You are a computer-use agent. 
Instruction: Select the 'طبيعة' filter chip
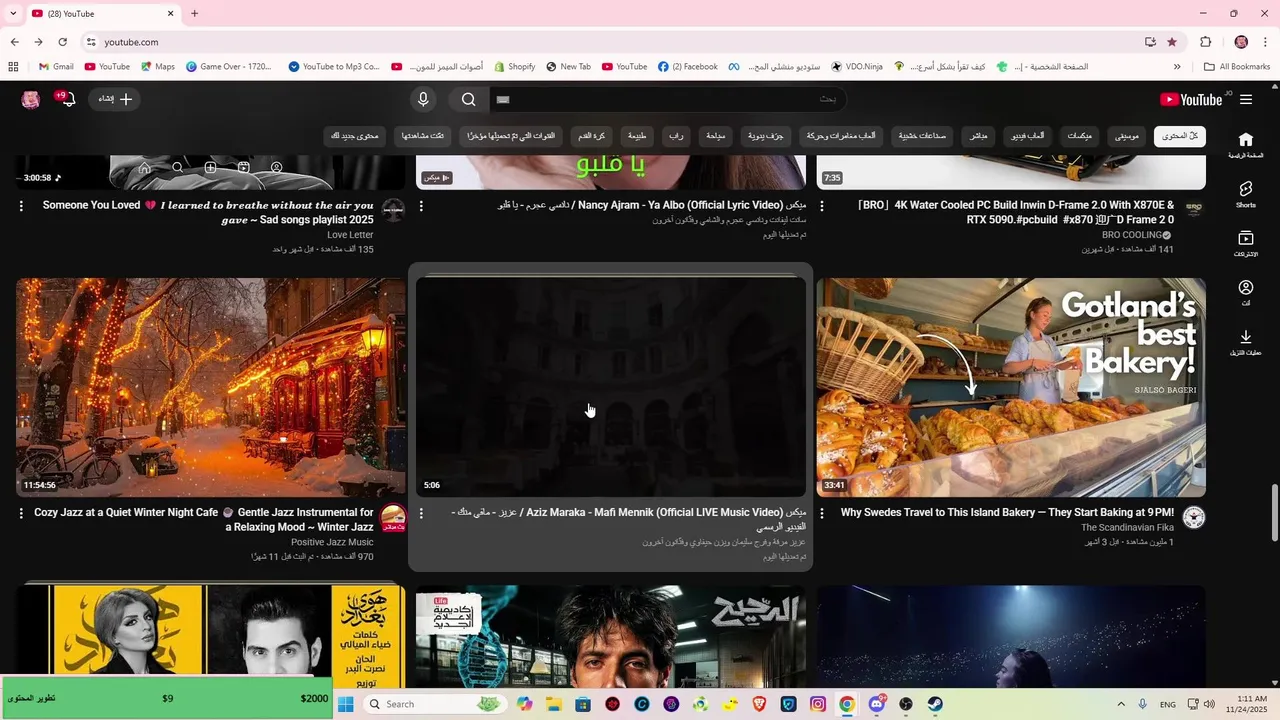(637, 136)
